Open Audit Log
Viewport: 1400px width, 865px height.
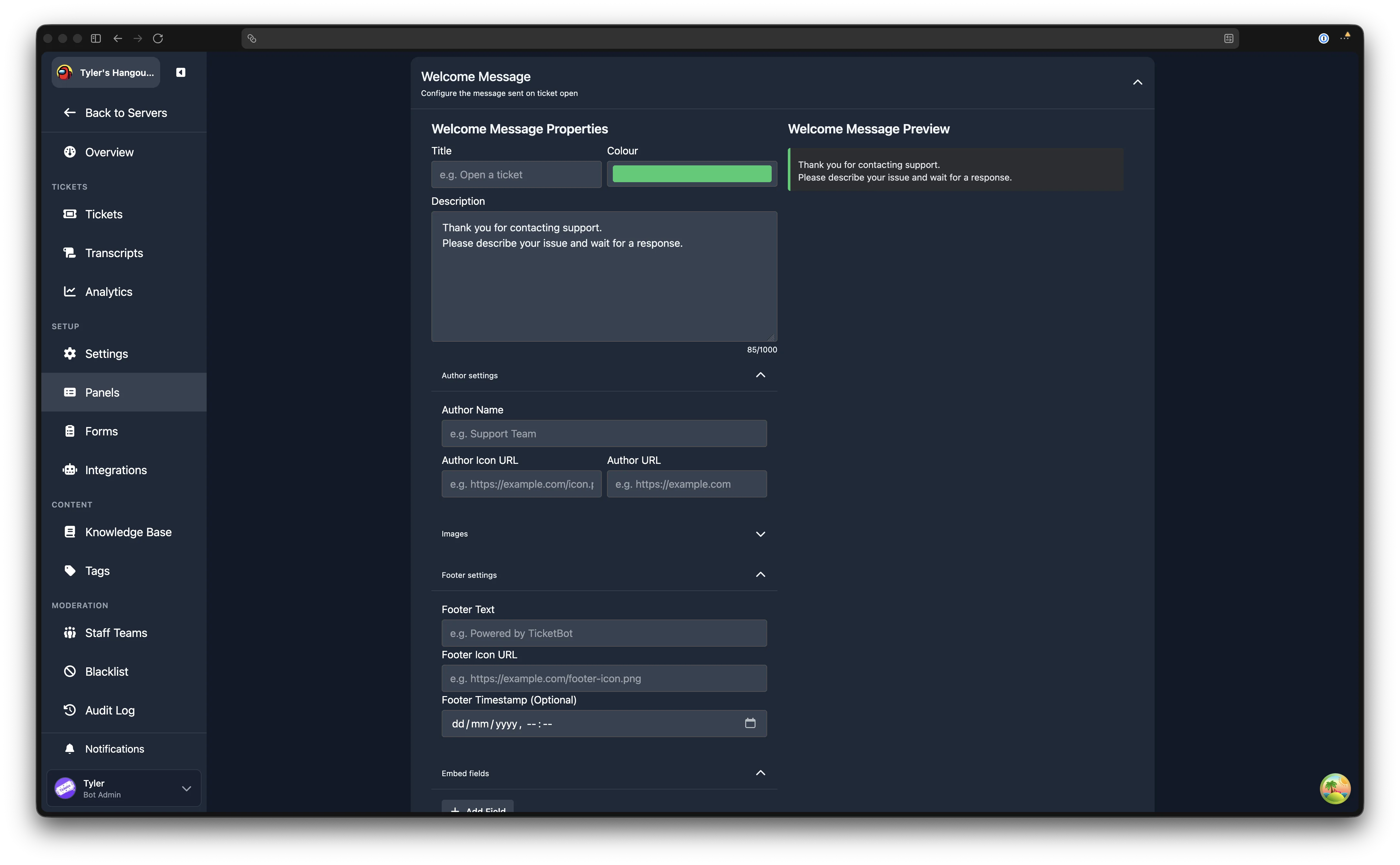point(124,711)
